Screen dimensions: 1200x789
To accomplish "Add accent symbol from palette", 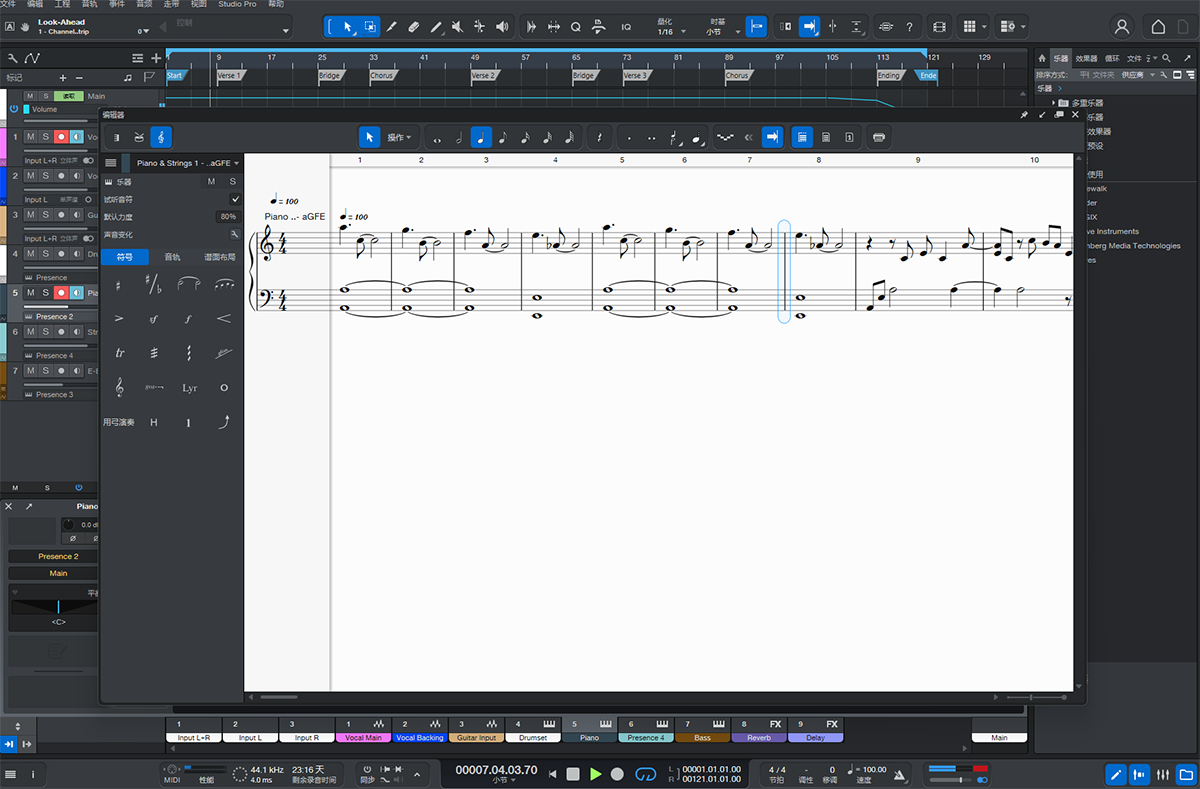I will coord(120,319).
